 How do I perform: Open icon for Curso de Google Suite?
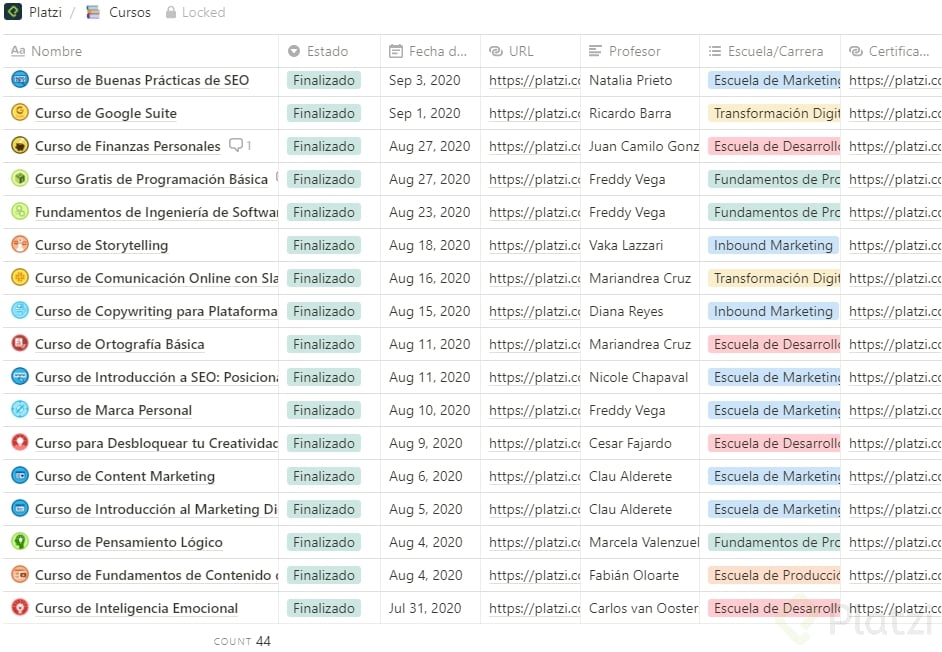pos(20,113)
